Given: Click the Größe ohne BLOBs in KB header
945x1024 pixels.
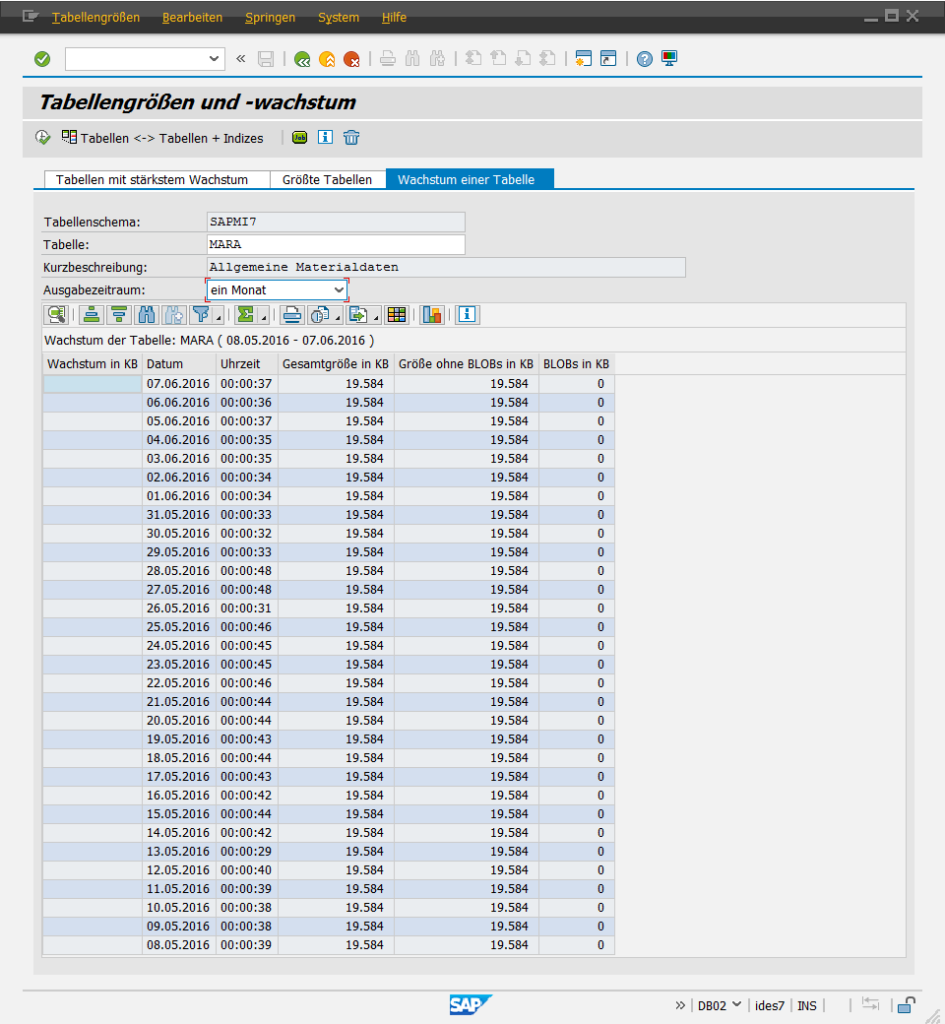Looking at the screenshot, I should coord(466,364).
